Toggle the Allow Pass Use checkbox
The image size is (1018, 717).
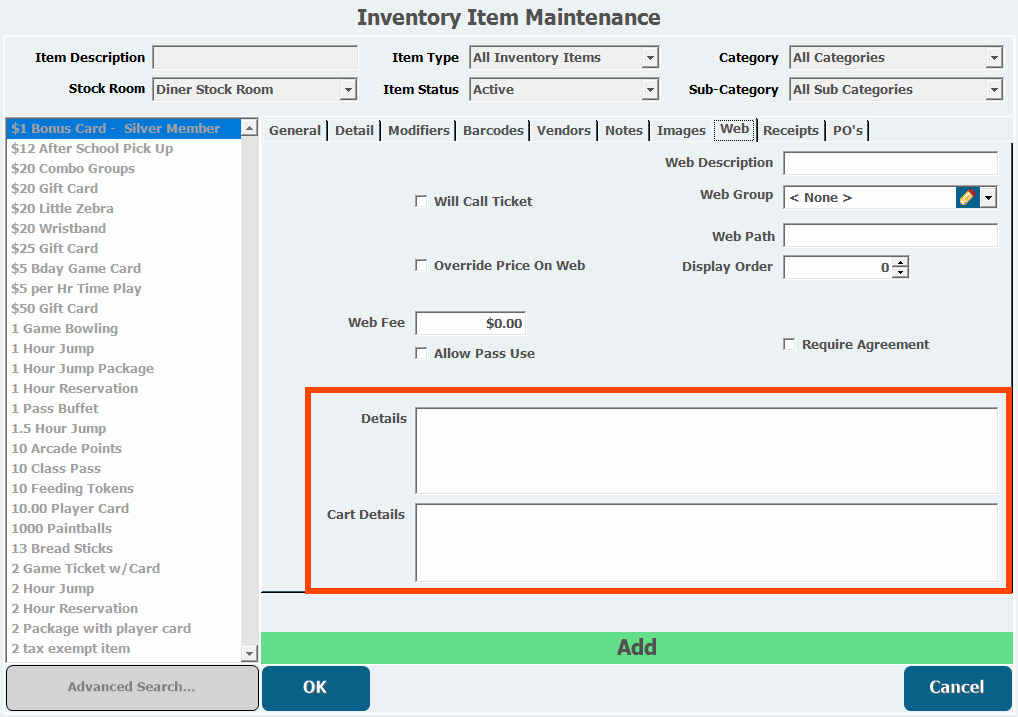pyautogui.click(x=421, y=354)
